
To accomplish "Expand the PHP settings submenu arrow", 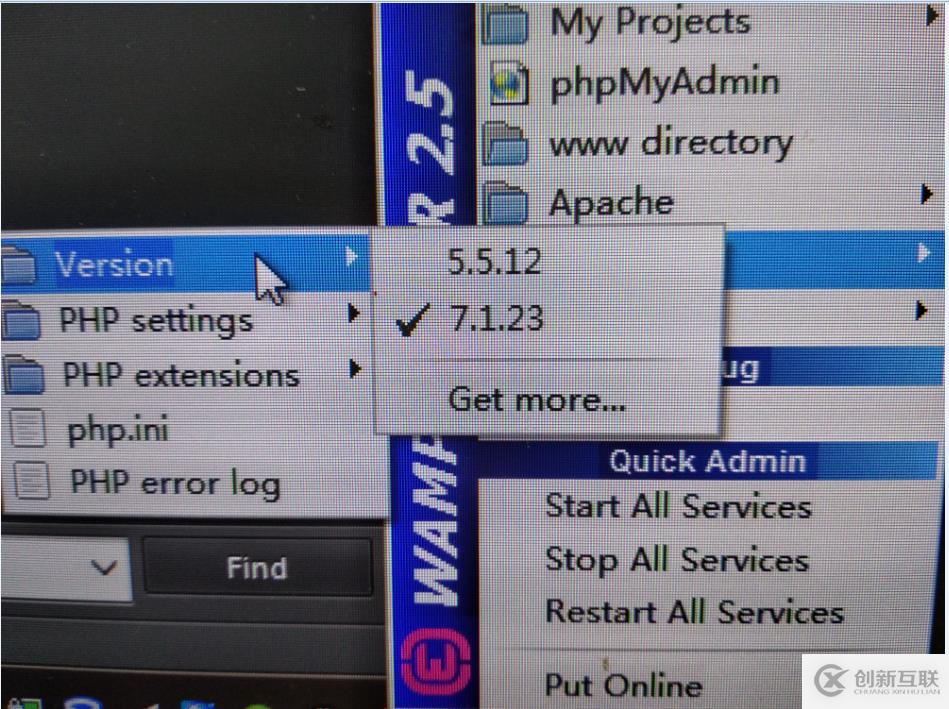I will pos(355,313).
